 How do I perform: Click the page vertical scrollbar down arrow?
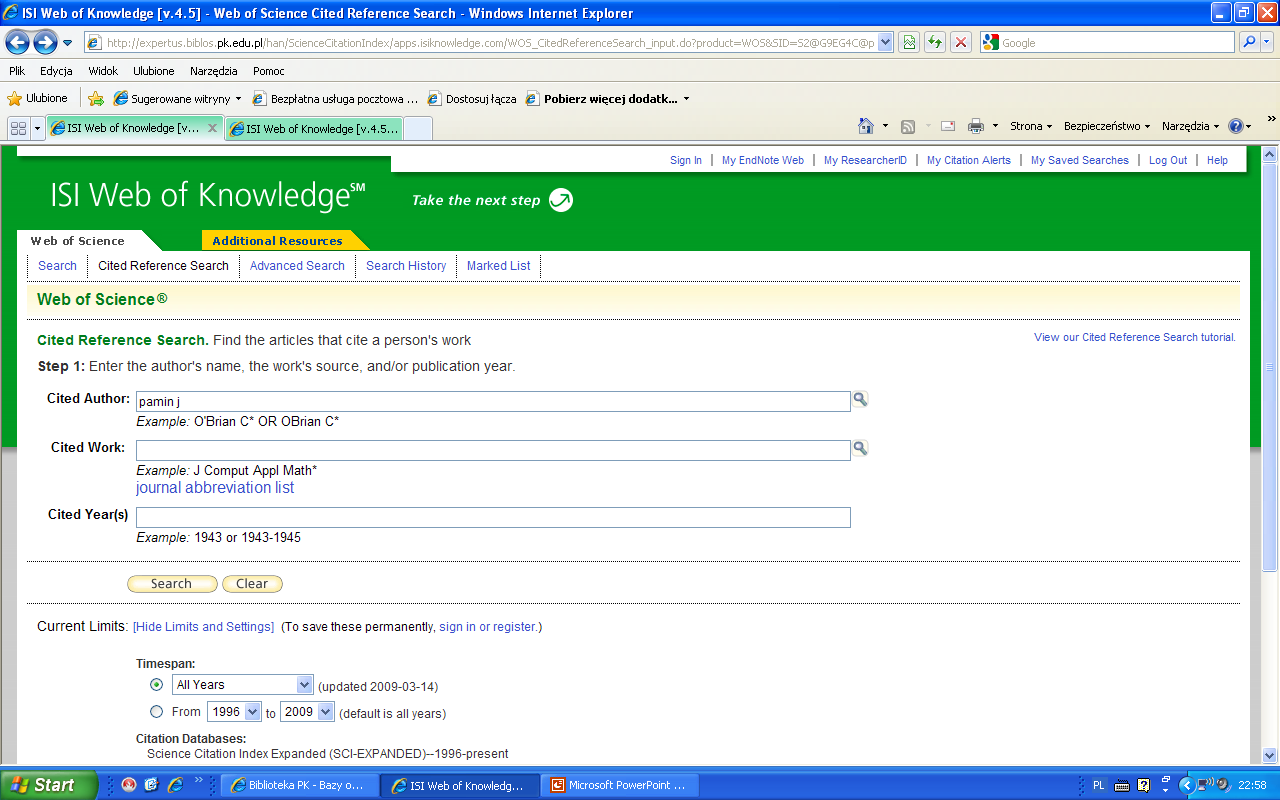coord(1271,756)
